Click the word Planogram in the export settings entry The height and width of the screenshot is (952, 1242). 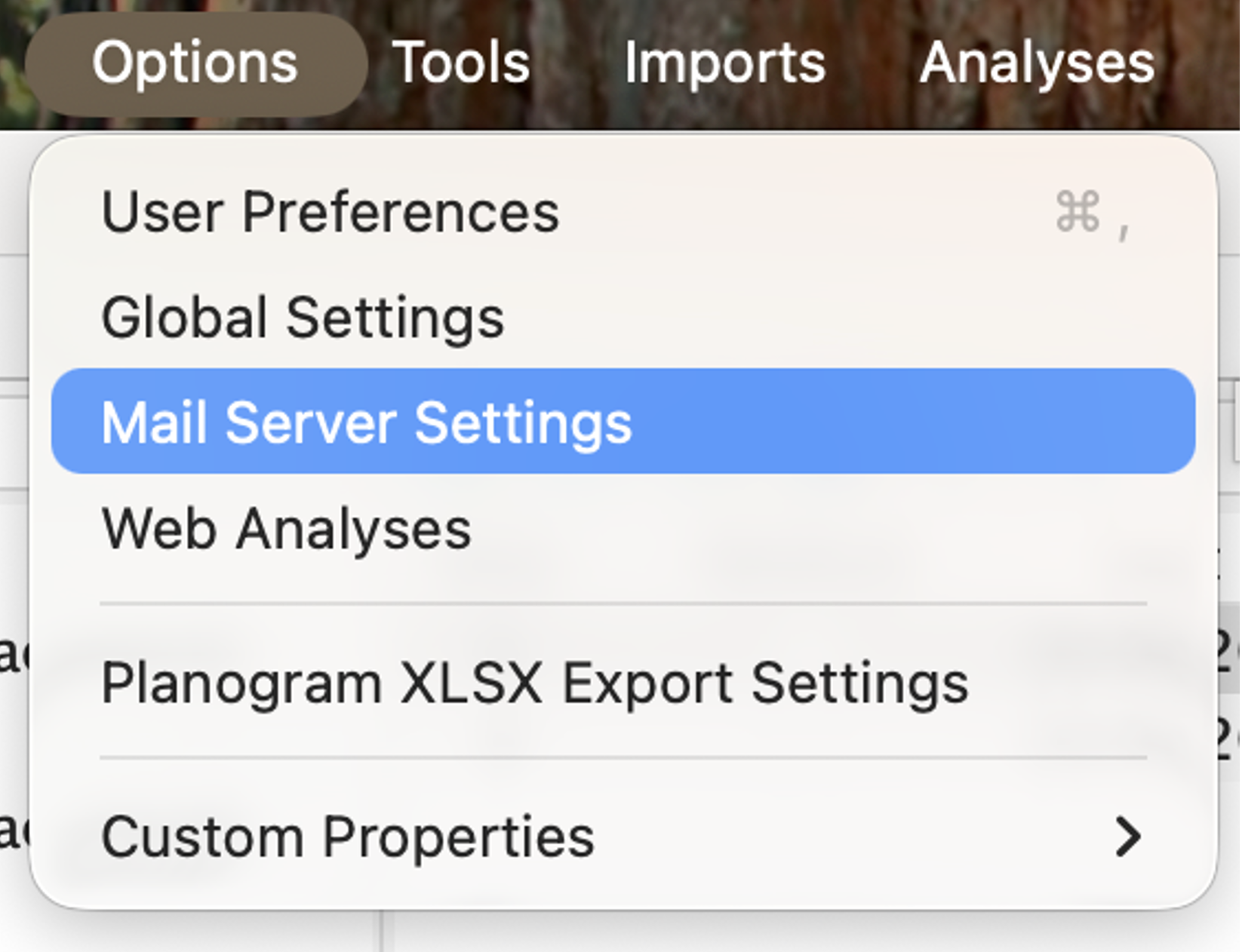click(241, 683)
